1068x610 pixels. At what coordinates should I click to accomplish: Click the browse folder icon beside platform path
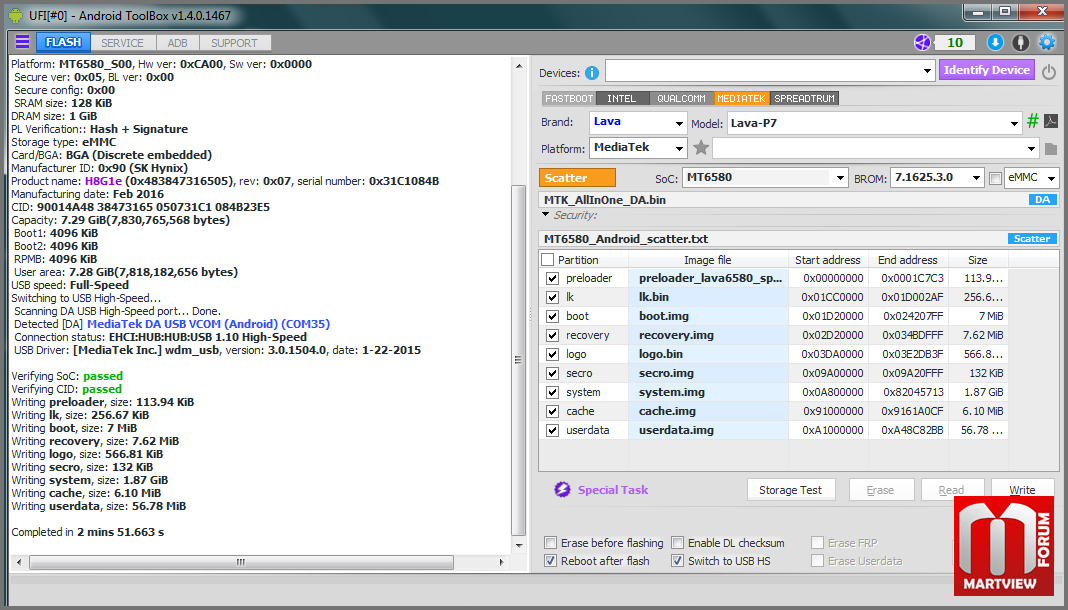click(x=1050, y=148)
